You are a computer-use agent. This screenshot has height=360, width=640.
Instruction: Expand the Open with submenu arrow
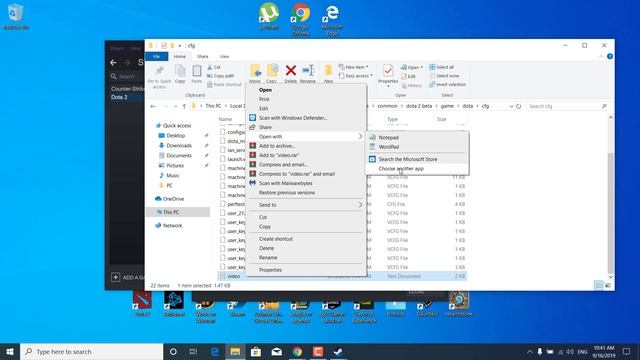[x=360, y=136]
